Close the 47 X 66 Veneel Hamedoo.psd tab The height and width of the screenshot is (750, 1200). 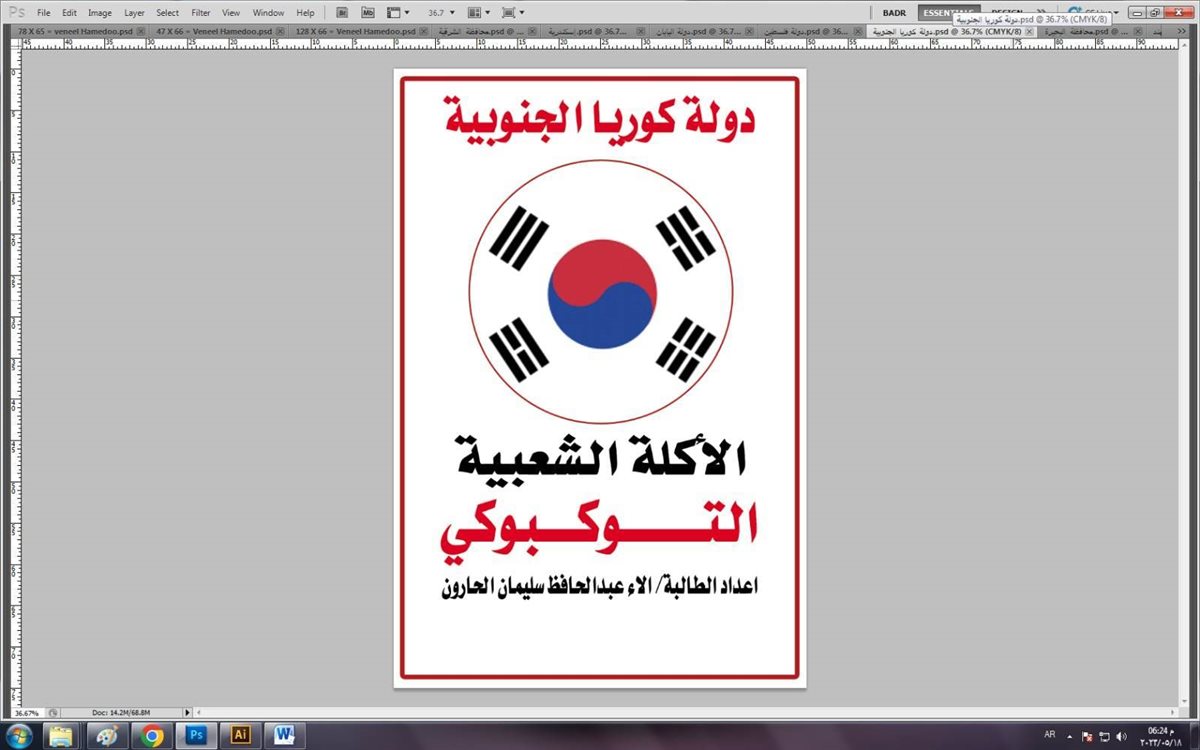coord(280,32)
